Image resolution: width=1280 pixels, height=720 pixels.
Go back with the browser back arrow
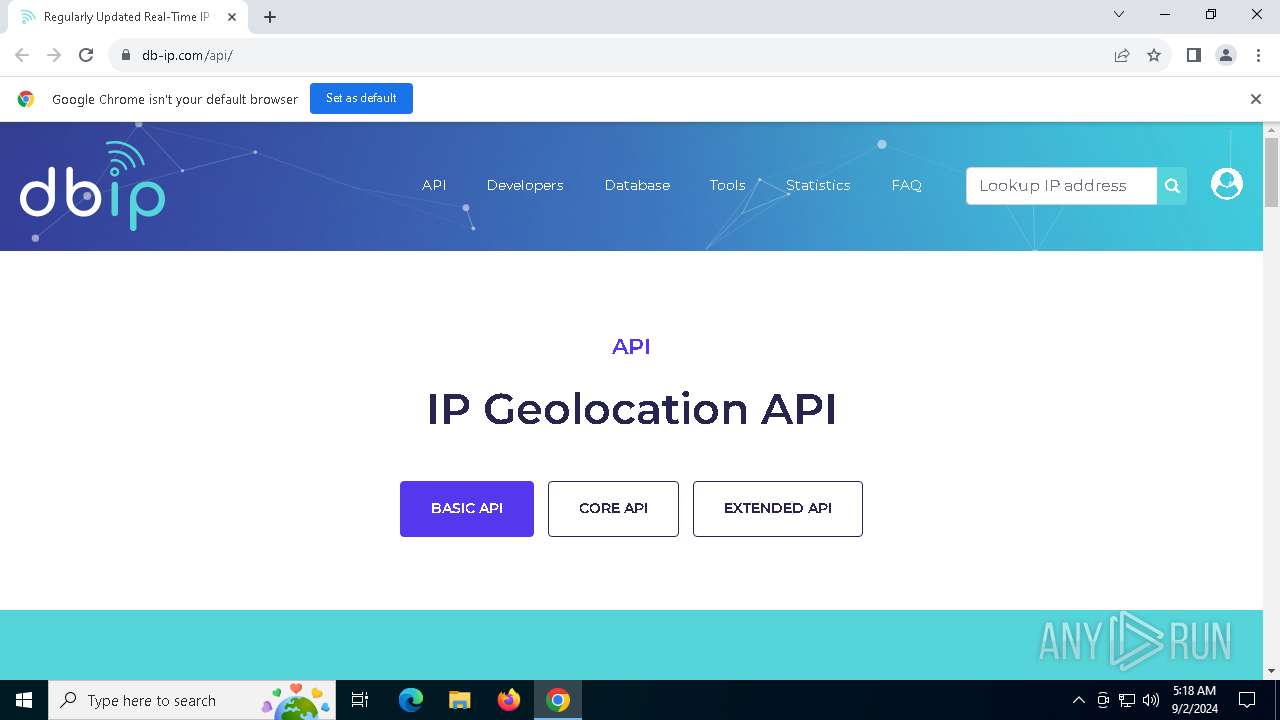click(x=22, y=55)
